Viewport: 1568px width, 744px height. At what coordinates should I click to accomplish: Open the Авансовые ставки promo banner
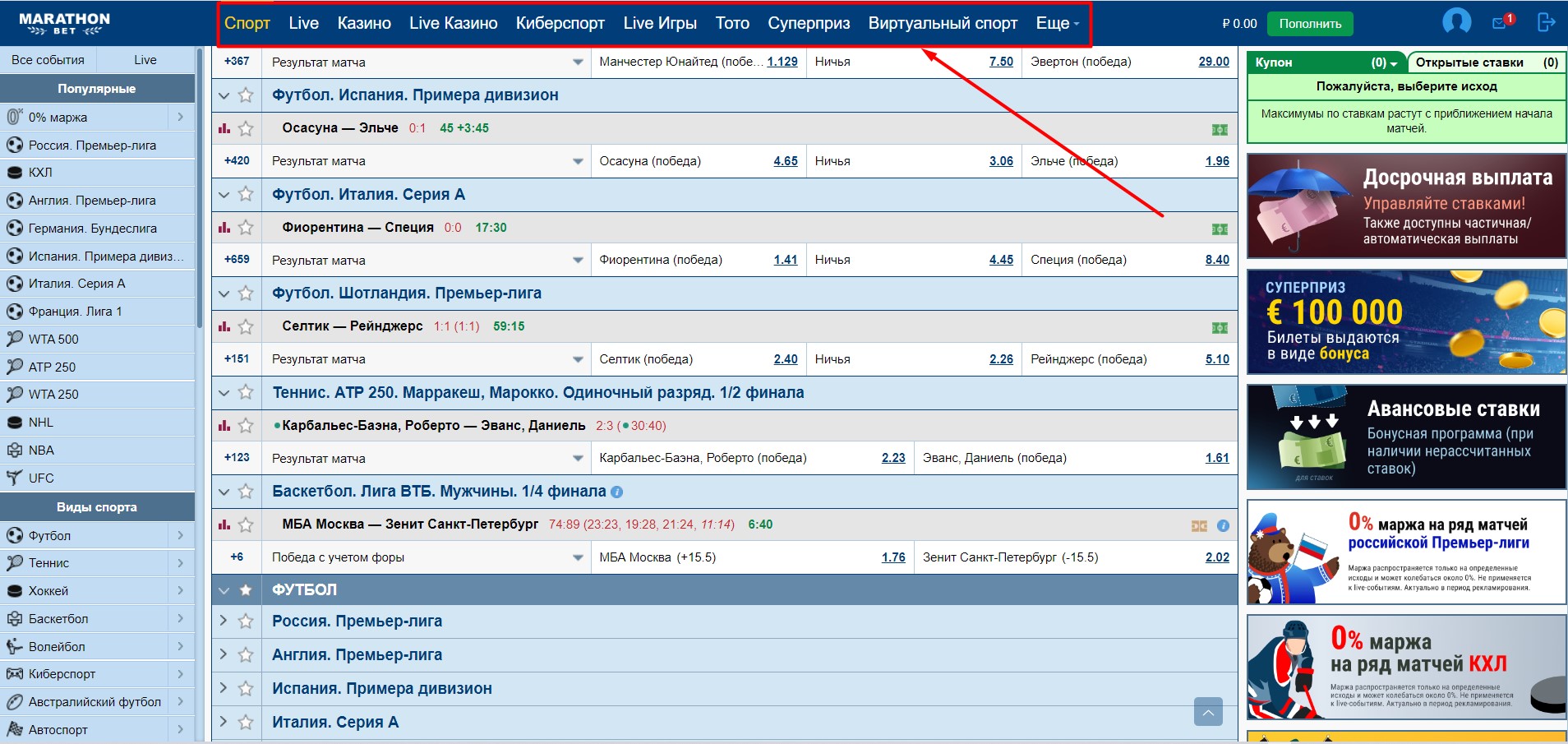coord(1406,437)
